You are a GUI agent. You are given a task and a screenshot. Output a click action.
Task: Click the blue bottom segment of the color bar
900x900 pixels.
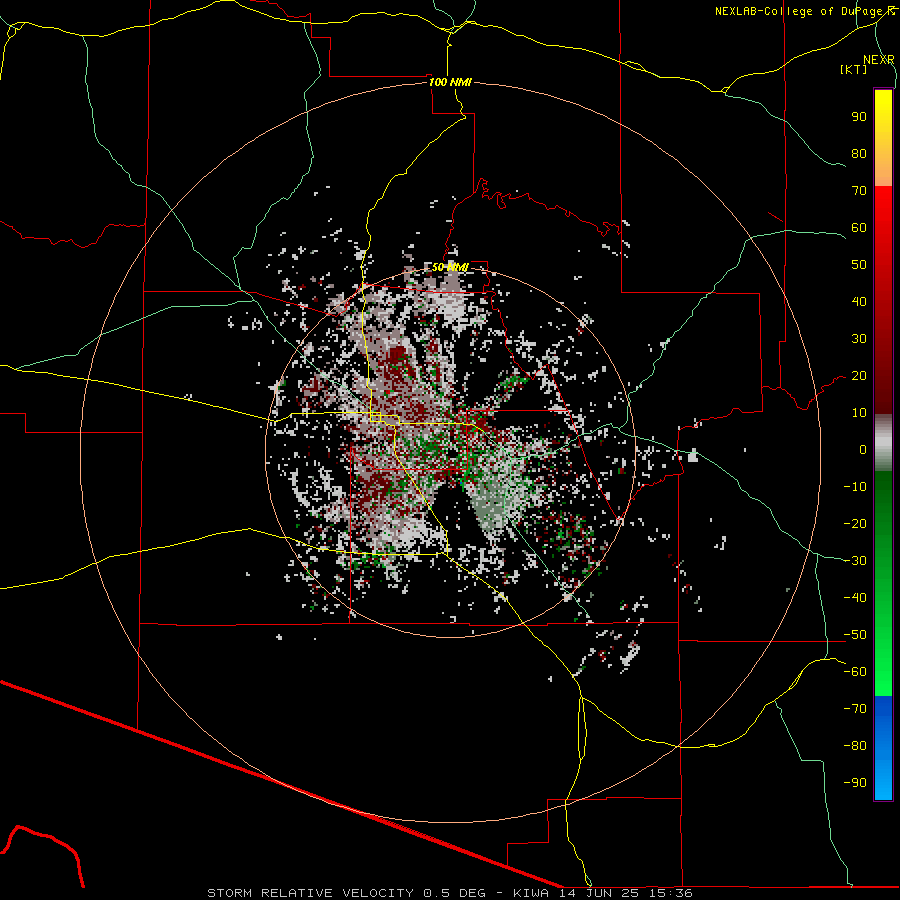[883, 748]
